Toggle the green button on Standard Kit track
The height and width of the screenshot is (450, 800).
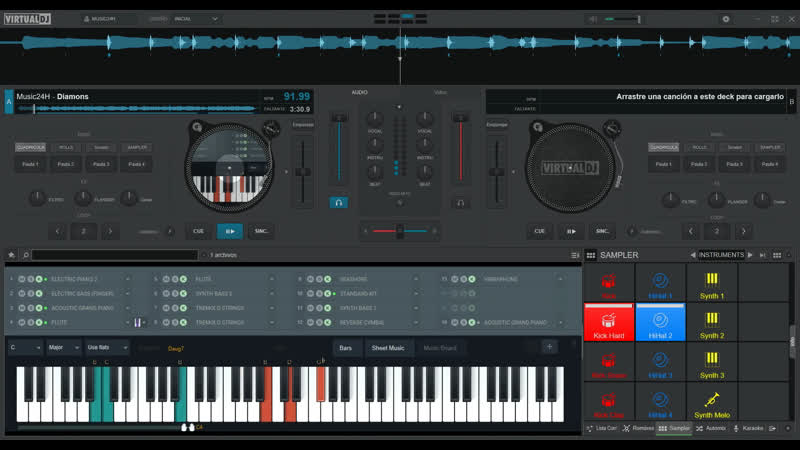click(328, 293)
